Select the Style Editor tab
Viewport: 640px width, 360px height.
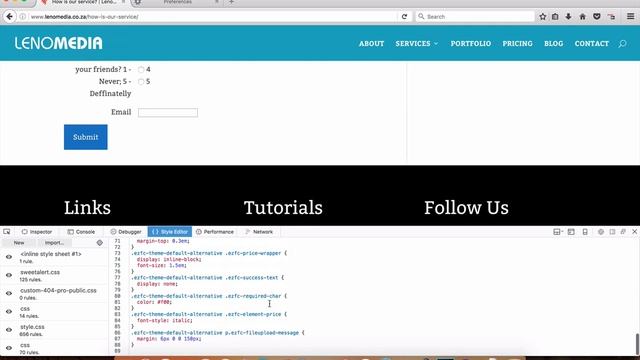pos(170,232)
